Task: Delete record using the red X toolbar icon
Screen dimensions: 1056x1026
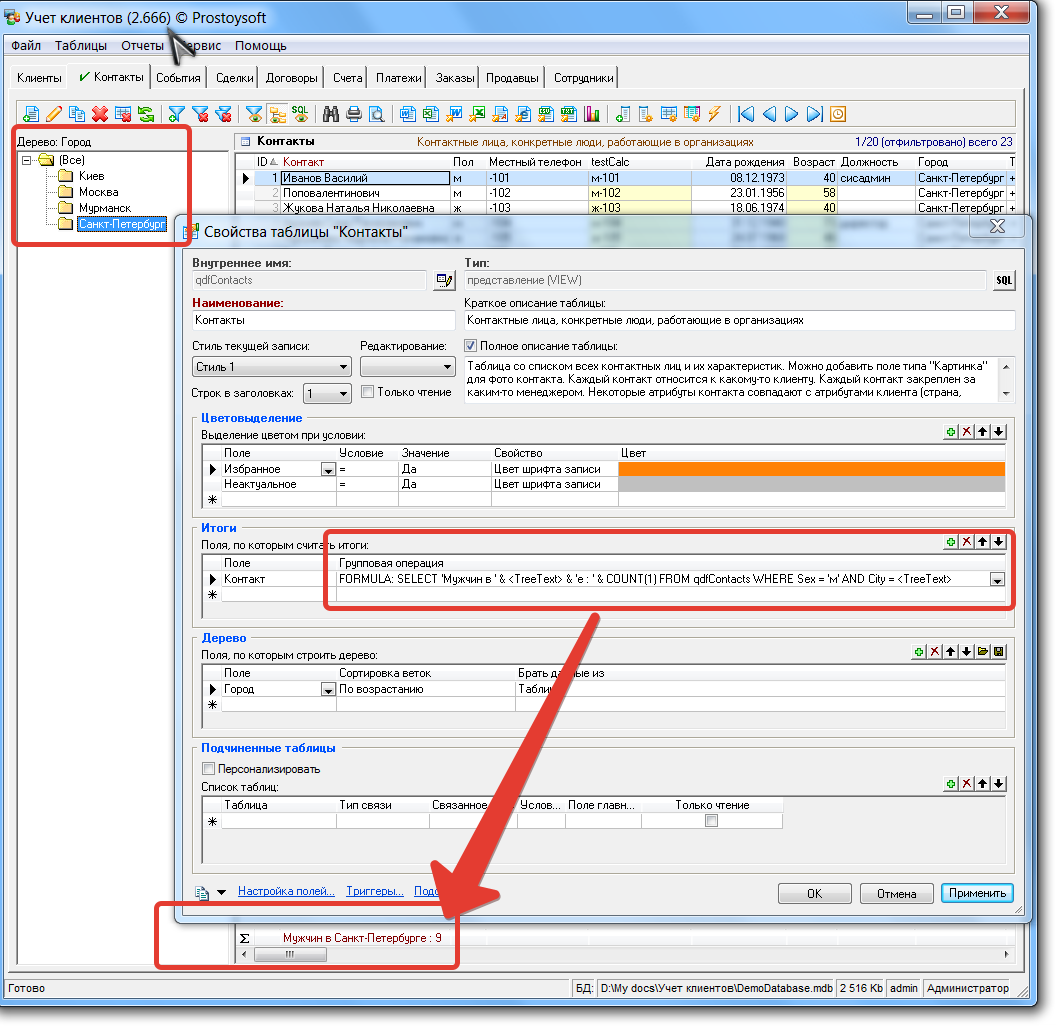Action: tap(100, 114)
